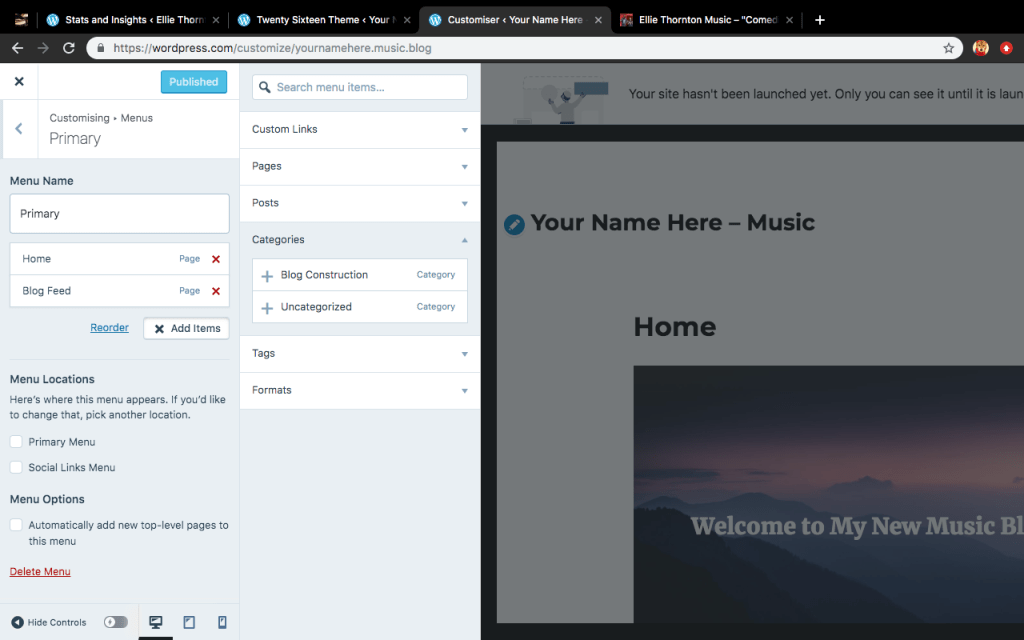Expand the Custom Links section

click(359, 130)
